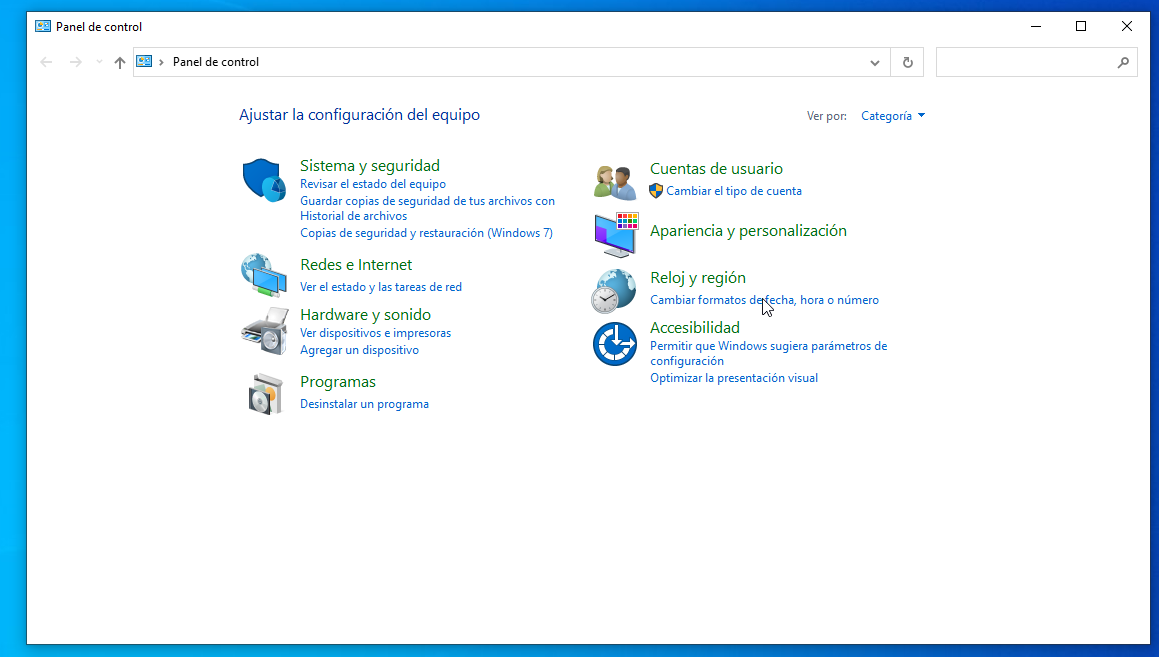
Task: Refresh the Panel de control view
Action: pyautogui.click(x=908, y=62)
